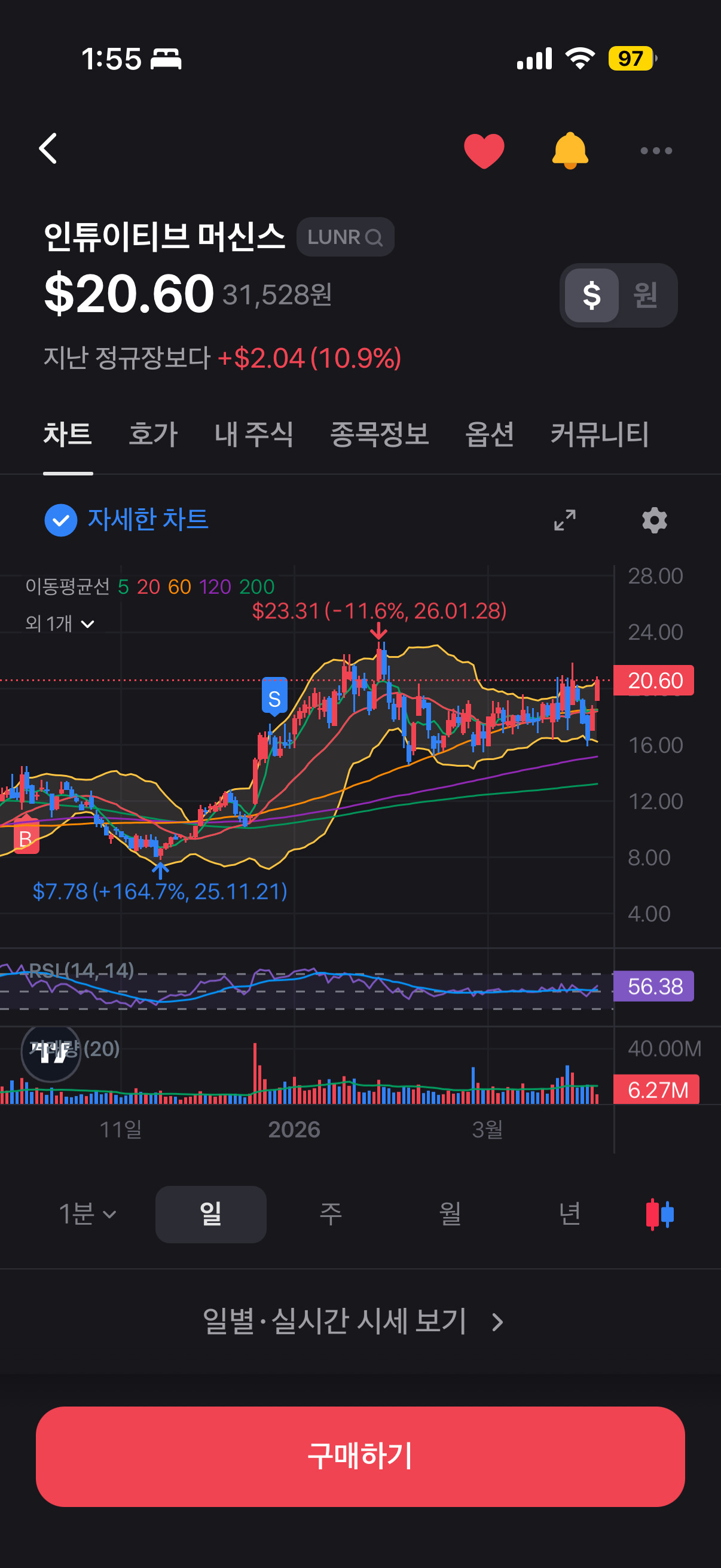Tap the 31,528원 converted price
Image resolution: width=721 pixels, height=1568 pixels.
(x=277, y=295)
